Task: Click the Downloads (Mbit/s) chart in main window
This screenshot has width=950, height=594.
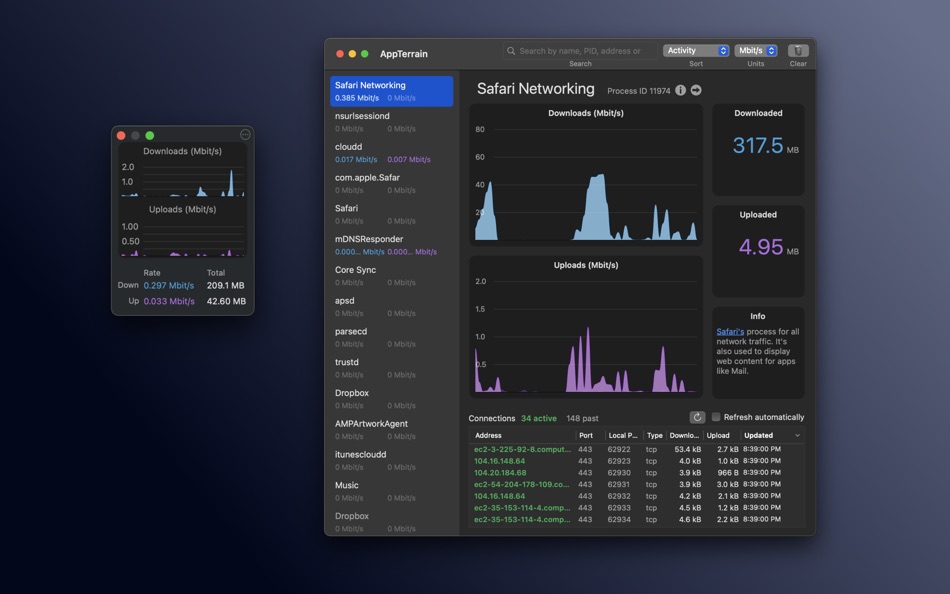Action: [586, 175]
